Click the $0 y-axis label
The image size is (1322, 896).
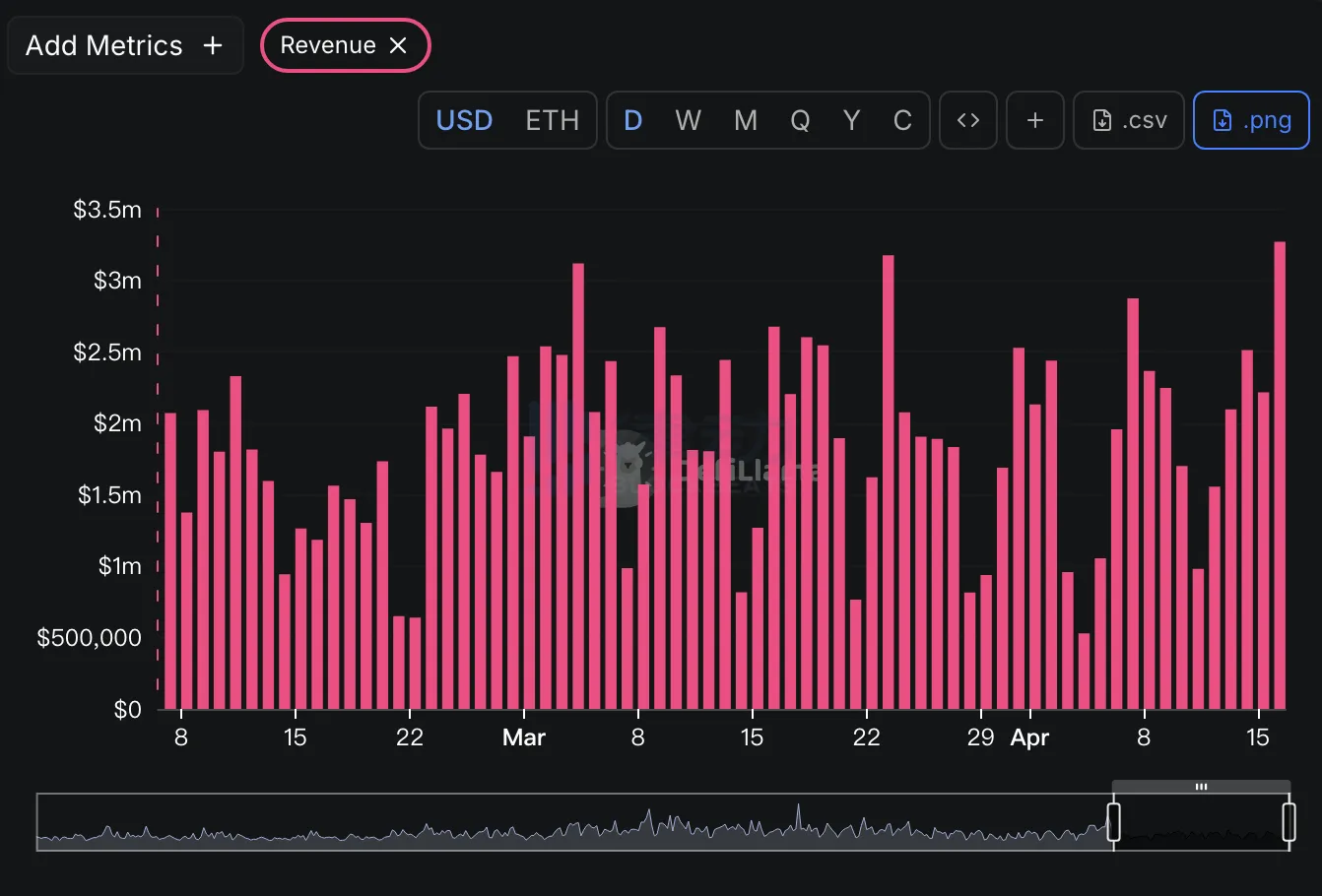128,710
